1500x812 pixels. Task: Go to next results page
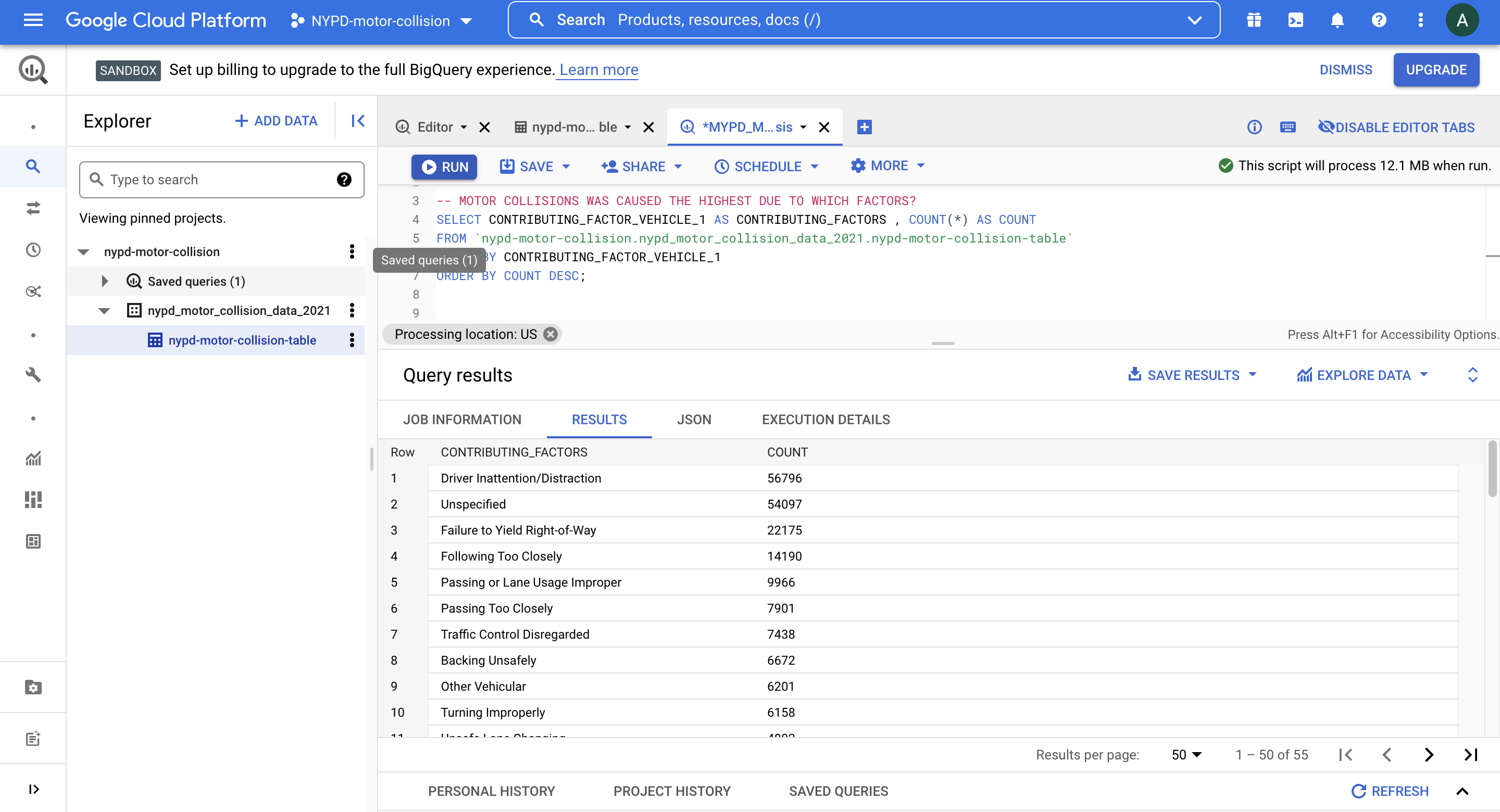pyautogui.click(x=1429, y=754)
